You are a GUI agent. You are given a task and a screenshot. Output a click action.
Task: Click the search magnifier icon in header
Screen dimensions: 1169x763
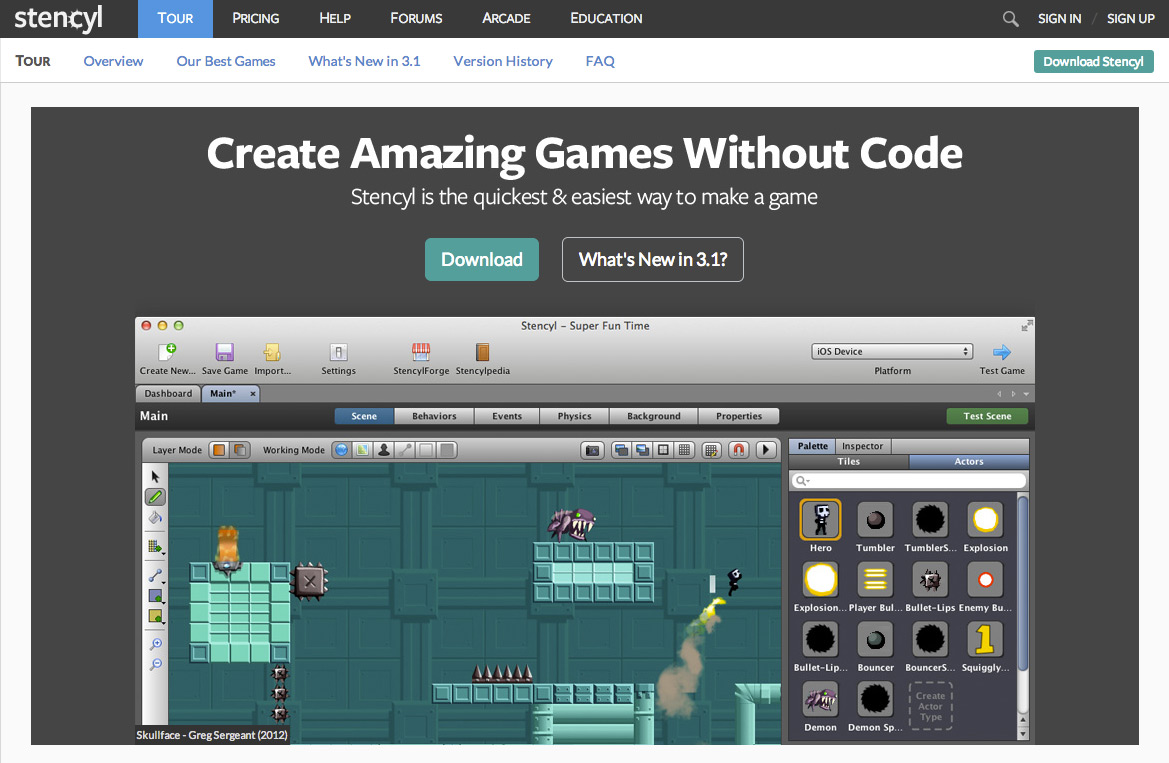1010,19
